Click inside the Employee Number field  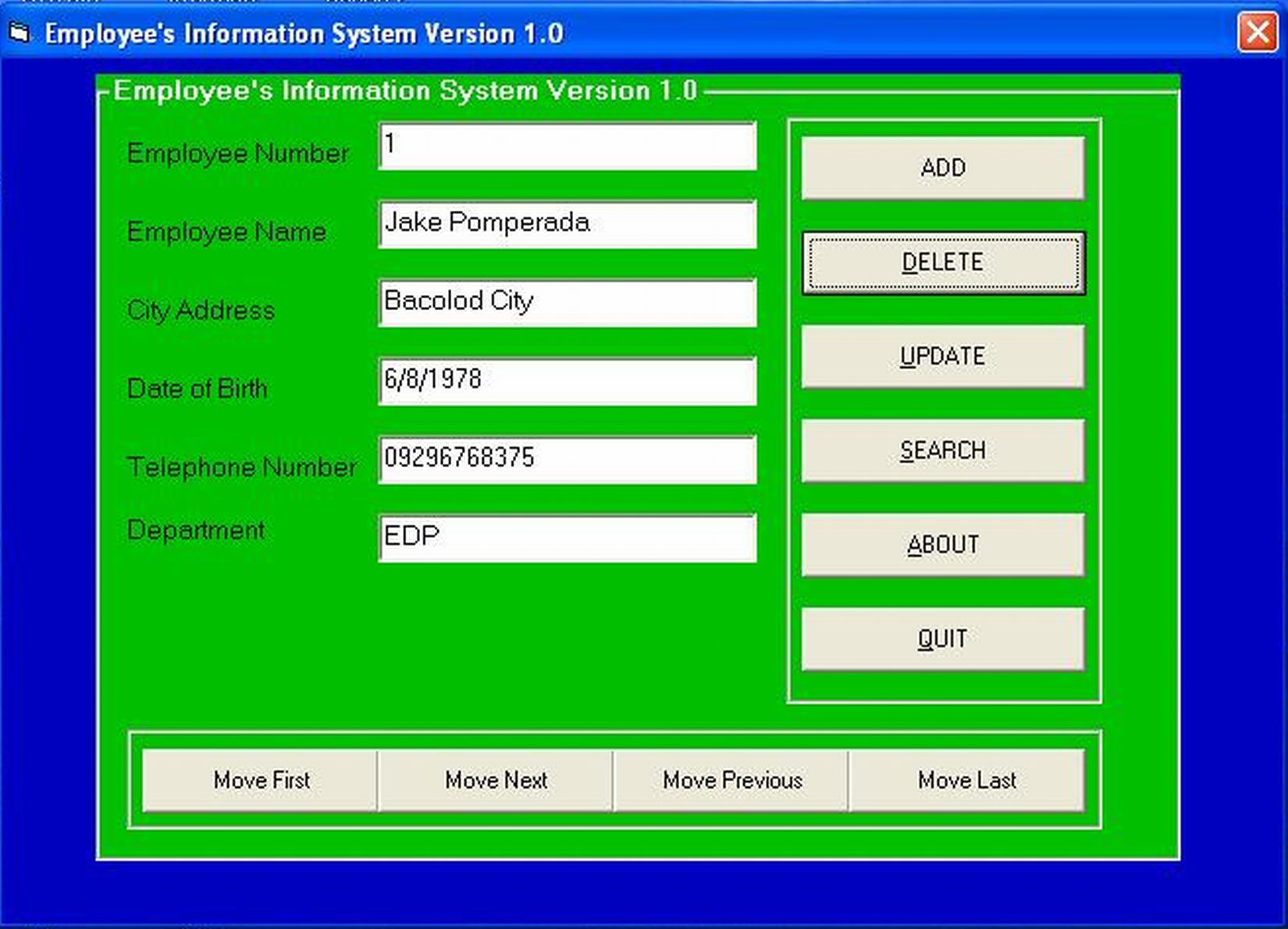[x=566, y=146]
